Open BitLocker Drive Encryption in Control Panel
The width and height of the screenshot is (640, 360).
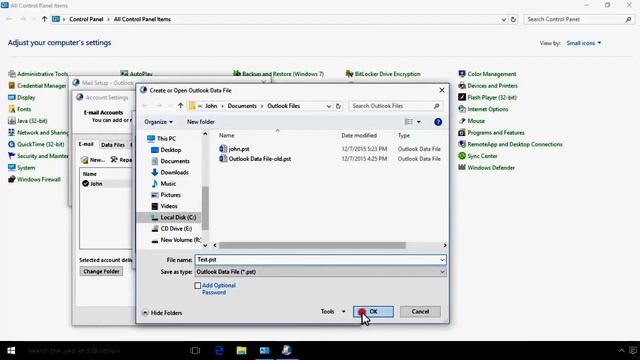click(383, 74)
